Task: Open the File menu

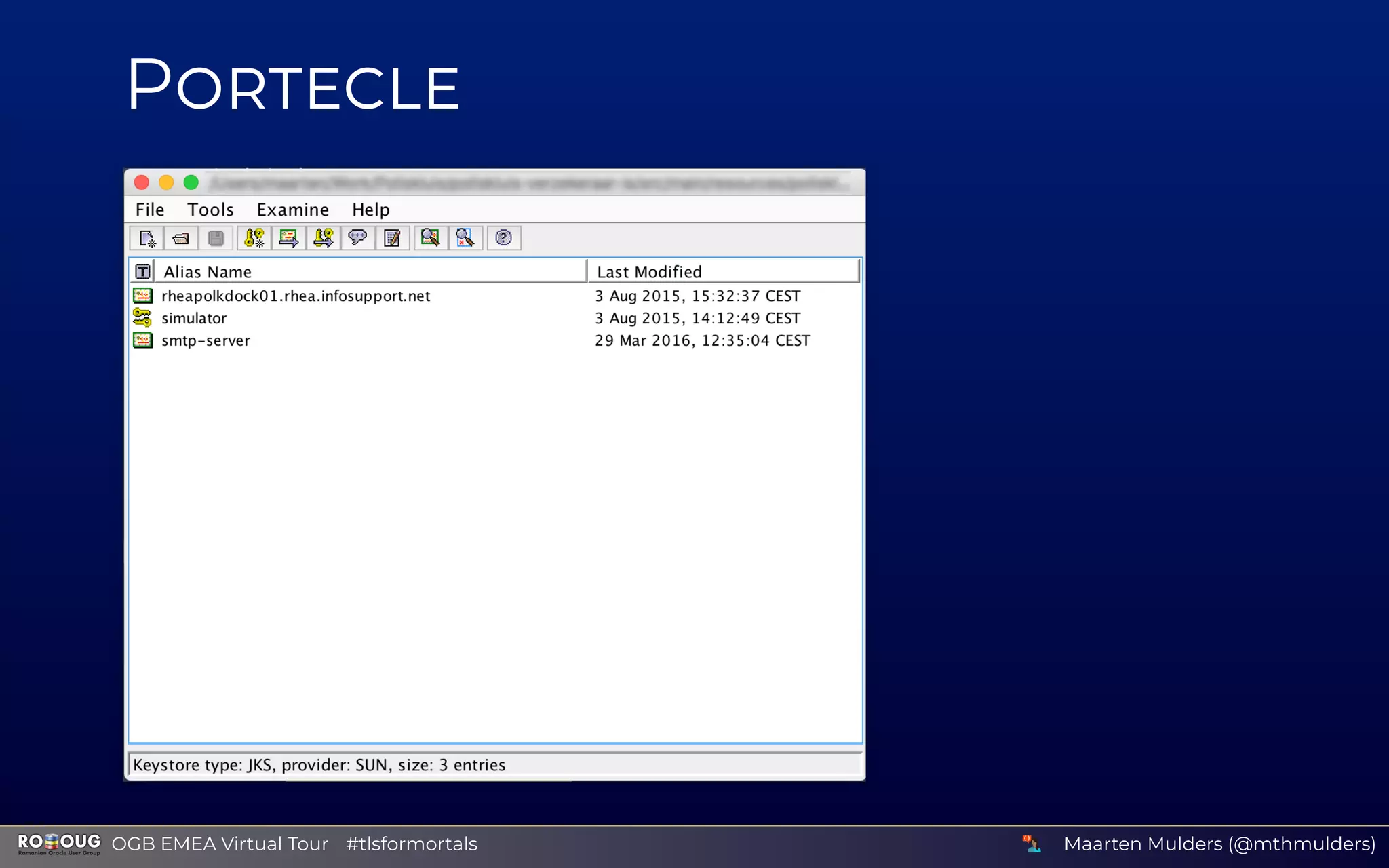Action: (x=150, y=210)
